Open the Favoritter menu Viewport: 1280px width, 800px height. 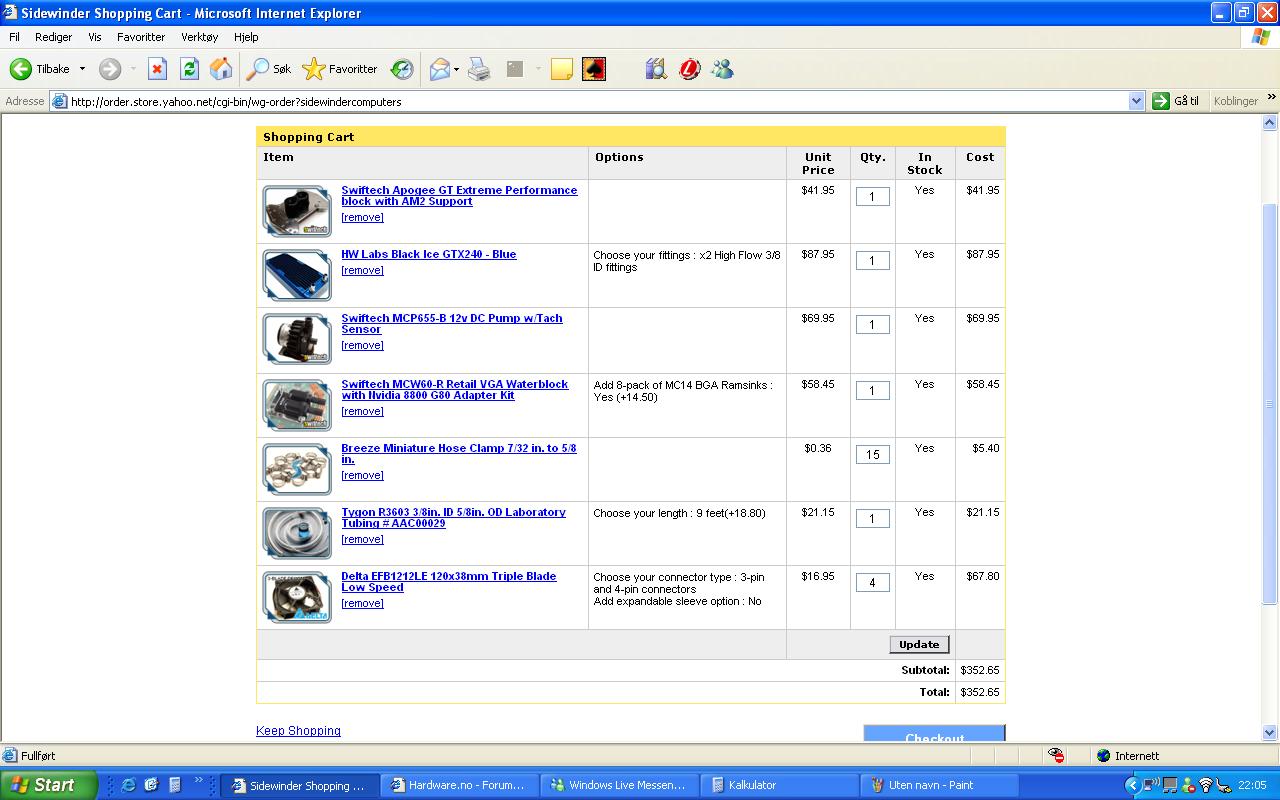click(141, 37)
